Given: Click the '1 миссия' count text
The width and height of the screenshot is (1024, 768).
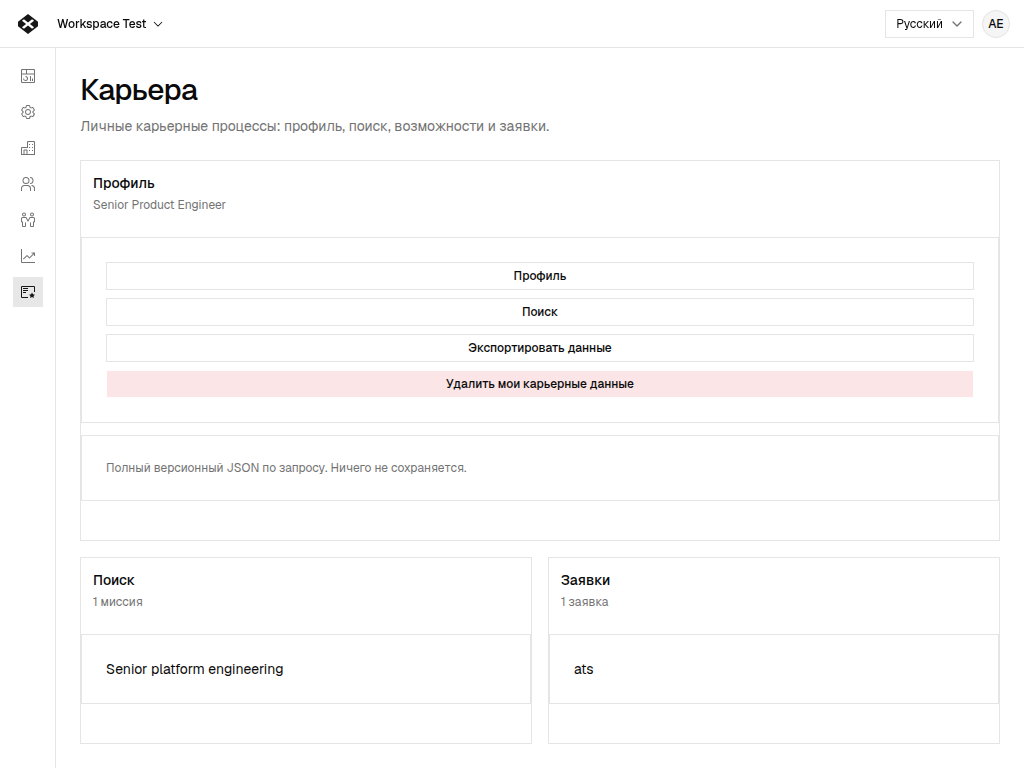Looking at the screenshot, I should pos(118,602).
